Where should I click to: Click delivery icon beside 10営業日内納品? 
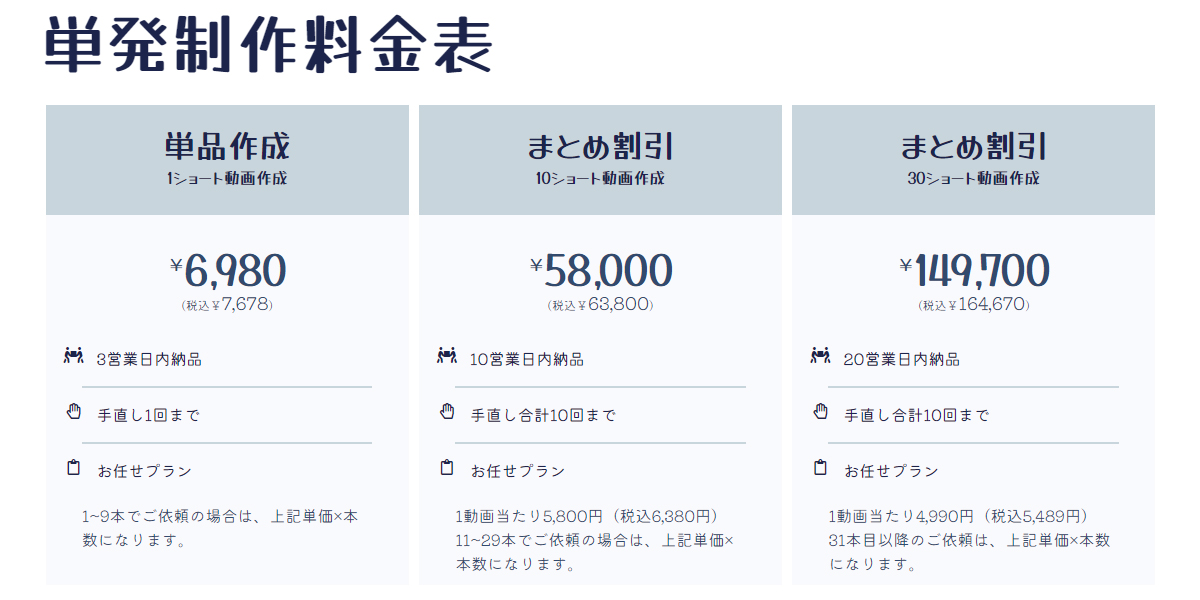(447, 355)
